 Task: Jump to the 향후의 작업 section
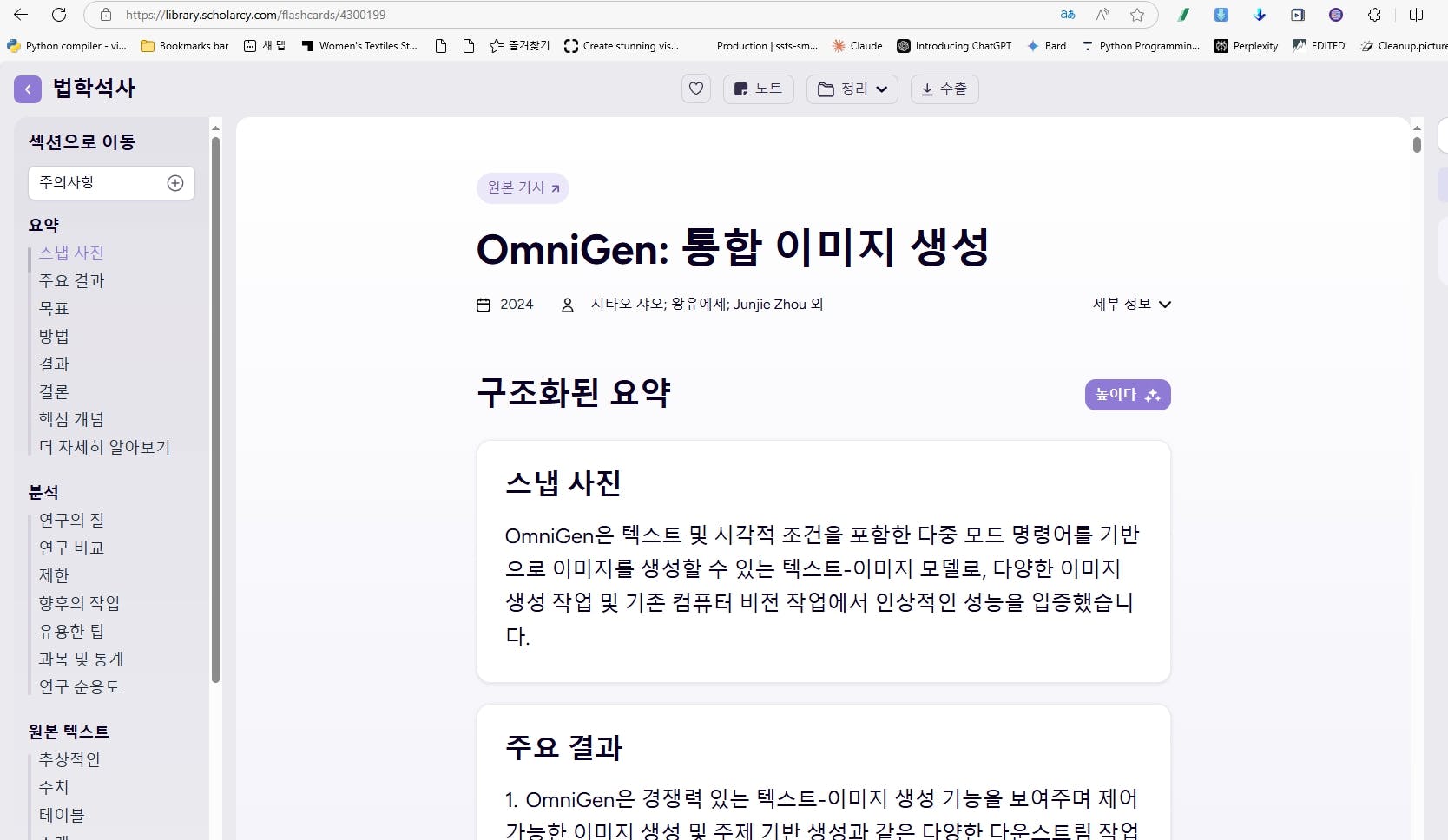[x=79, y=603]
